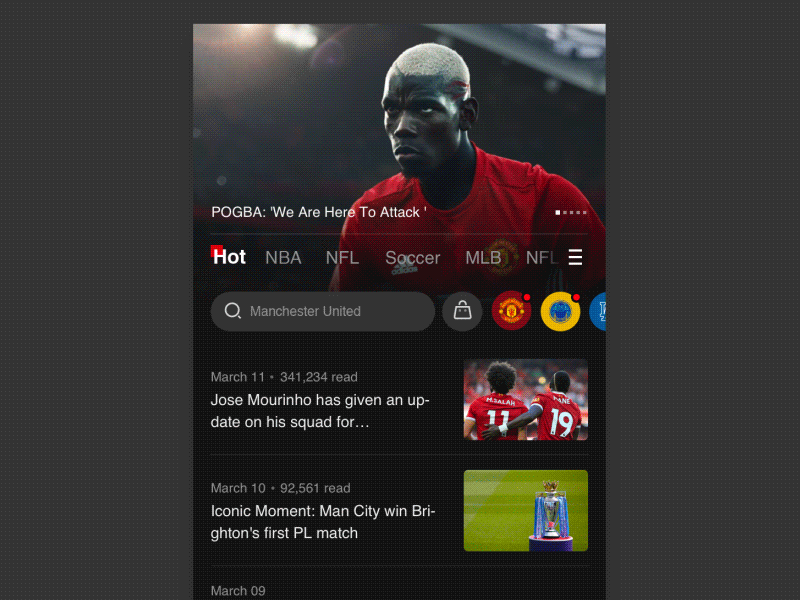Switch to the Soccer tab
This screenshot has height=600, width=800.
point(413,257)
